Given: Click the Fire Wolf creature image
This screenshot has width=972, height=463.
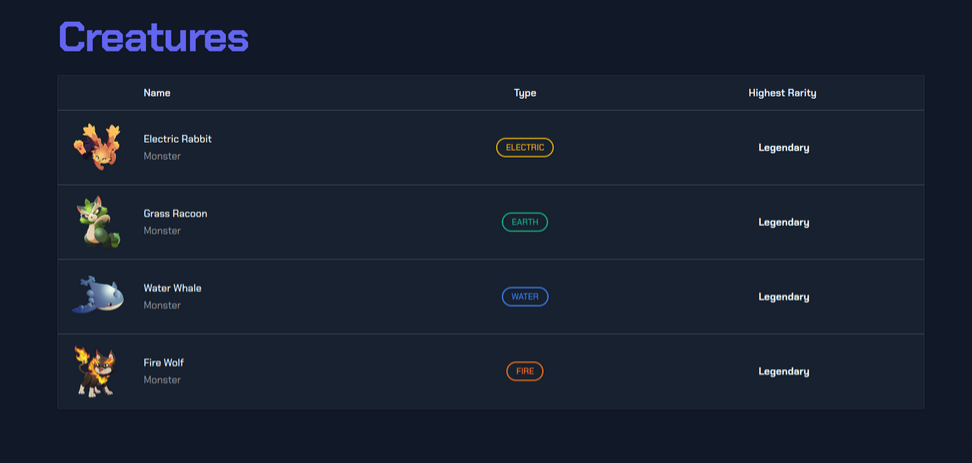Looking at the screenshot, I should 96,371.
